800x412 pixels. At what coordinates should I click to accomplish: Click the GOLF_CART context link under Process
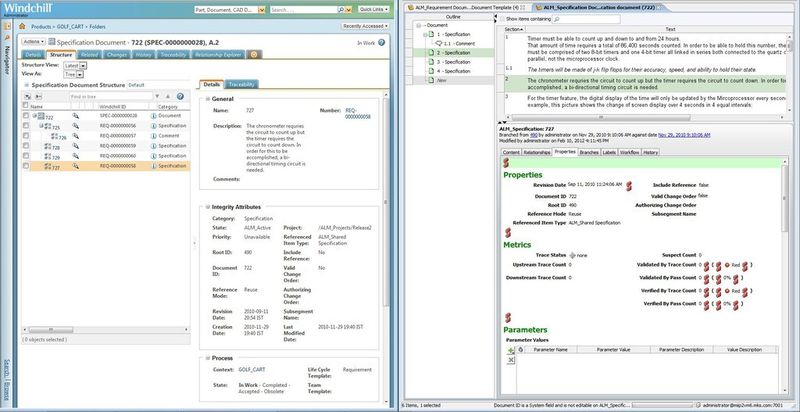pos(252,369)
